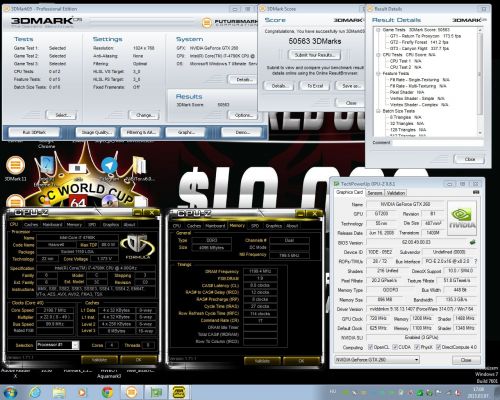Click the To Excel button
Viewport: 500px width, 400px height.
315,86
